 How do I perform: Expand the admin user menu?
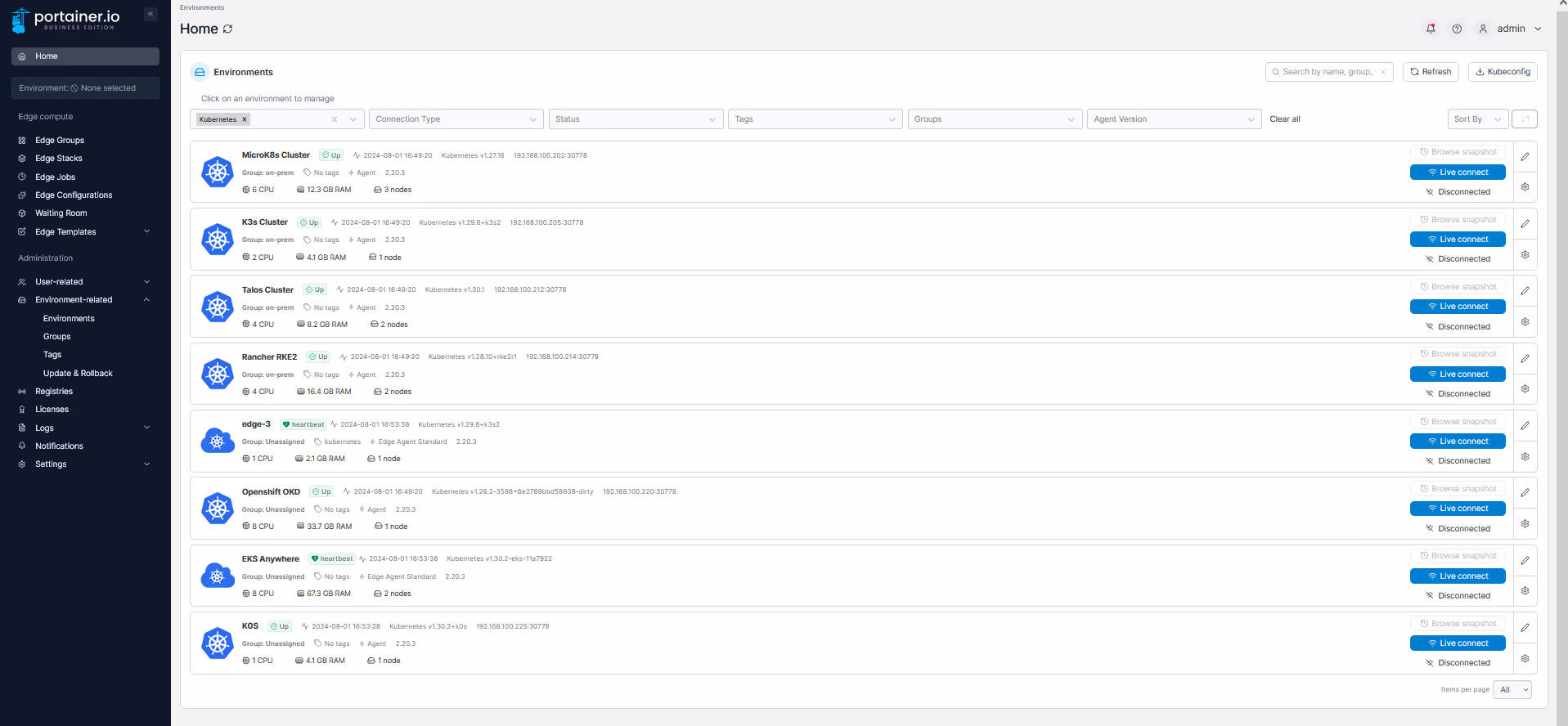point(1511,29)
